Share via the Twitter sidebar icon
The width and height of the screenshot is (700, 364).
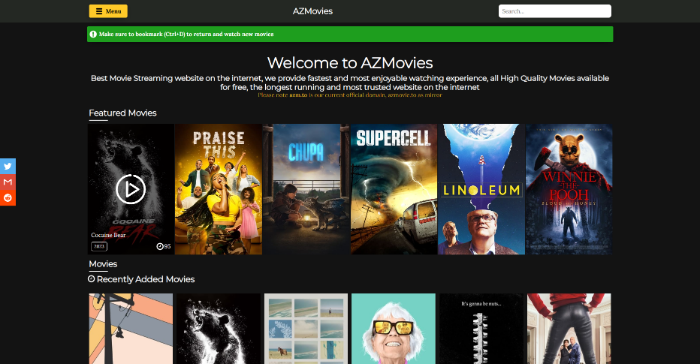8,166
